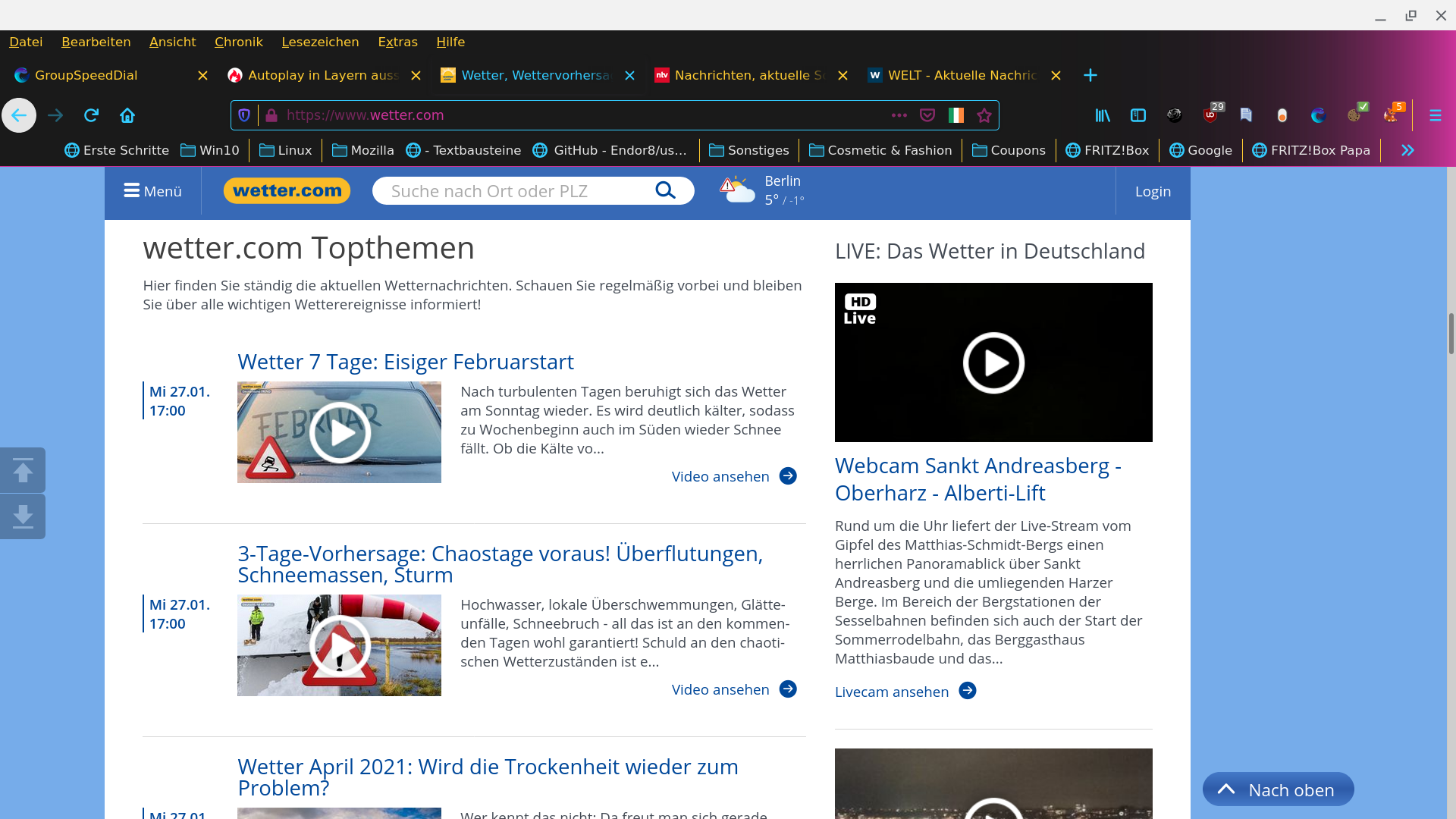Click the uBlock Origin extension icon
The height and width of the screenshot is (819, 1456).
point(1211,115)
